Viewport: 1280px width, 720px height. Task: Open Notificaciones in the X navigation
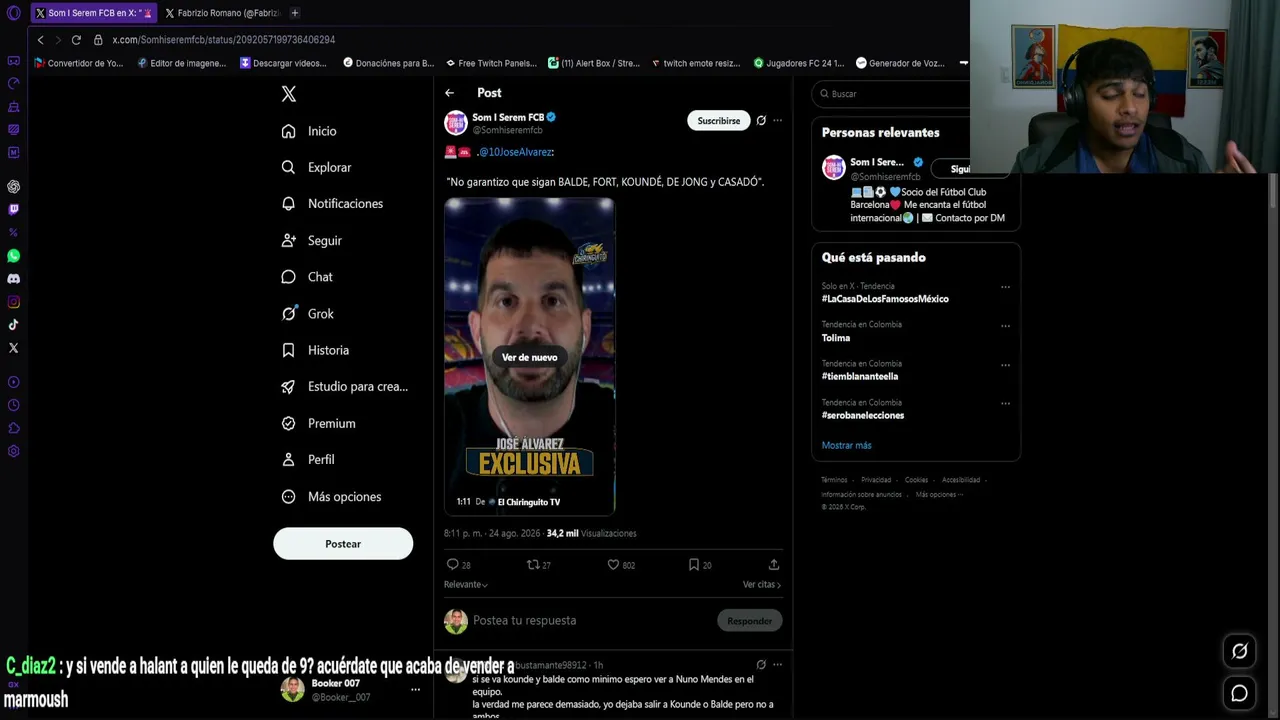pos(332,204)
